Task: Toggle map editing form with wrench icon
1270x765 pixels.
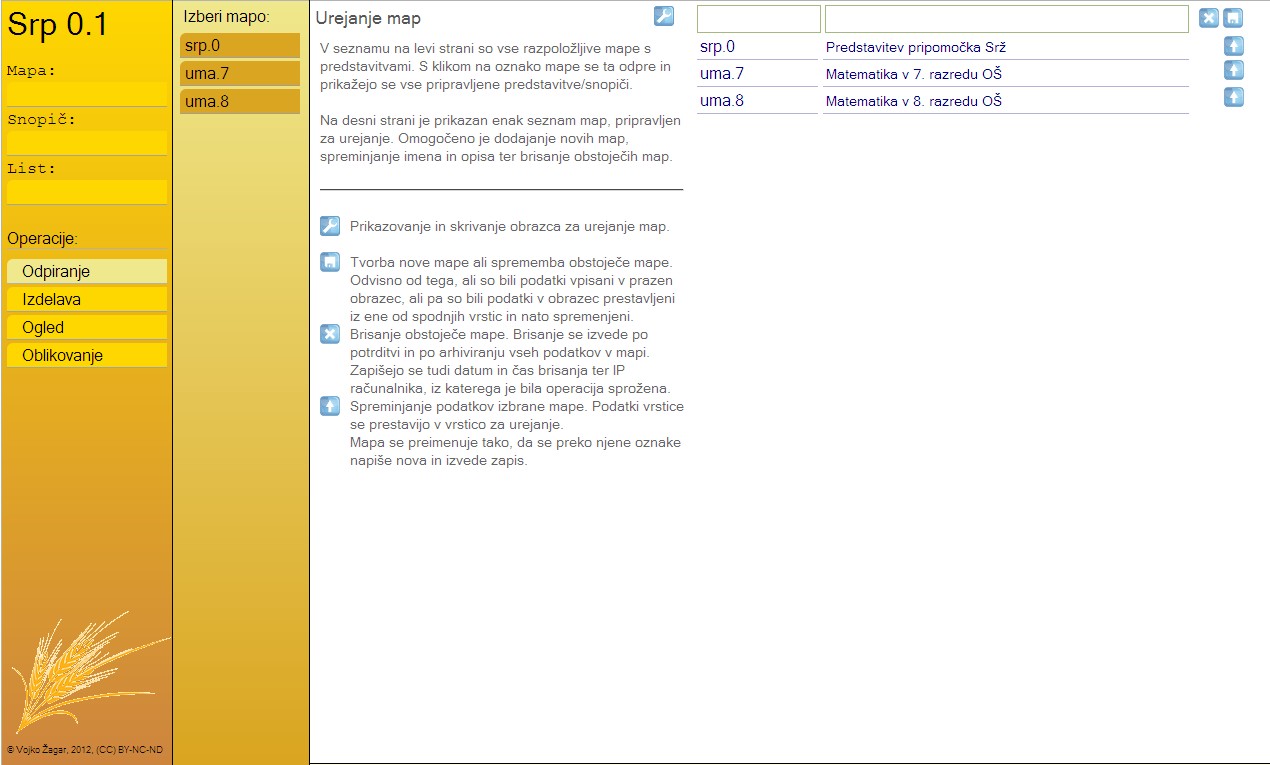Action: 663,16
